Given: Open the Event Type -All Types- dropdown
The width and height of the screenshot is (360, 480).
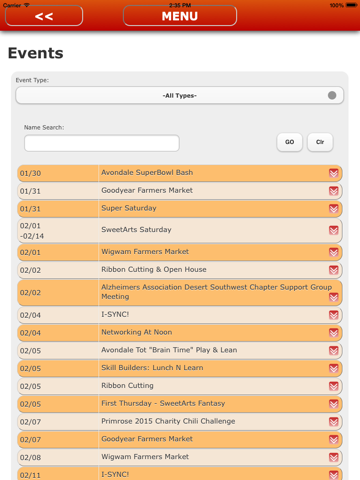Looking at the screenshot, I should [179, 96].
